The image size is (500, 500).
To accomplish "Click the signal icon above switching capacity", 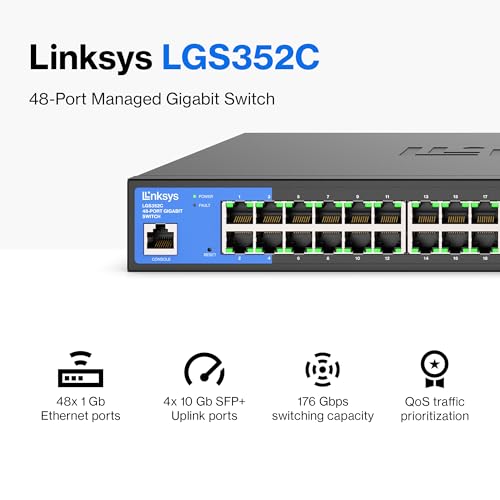I will point(323,369).
